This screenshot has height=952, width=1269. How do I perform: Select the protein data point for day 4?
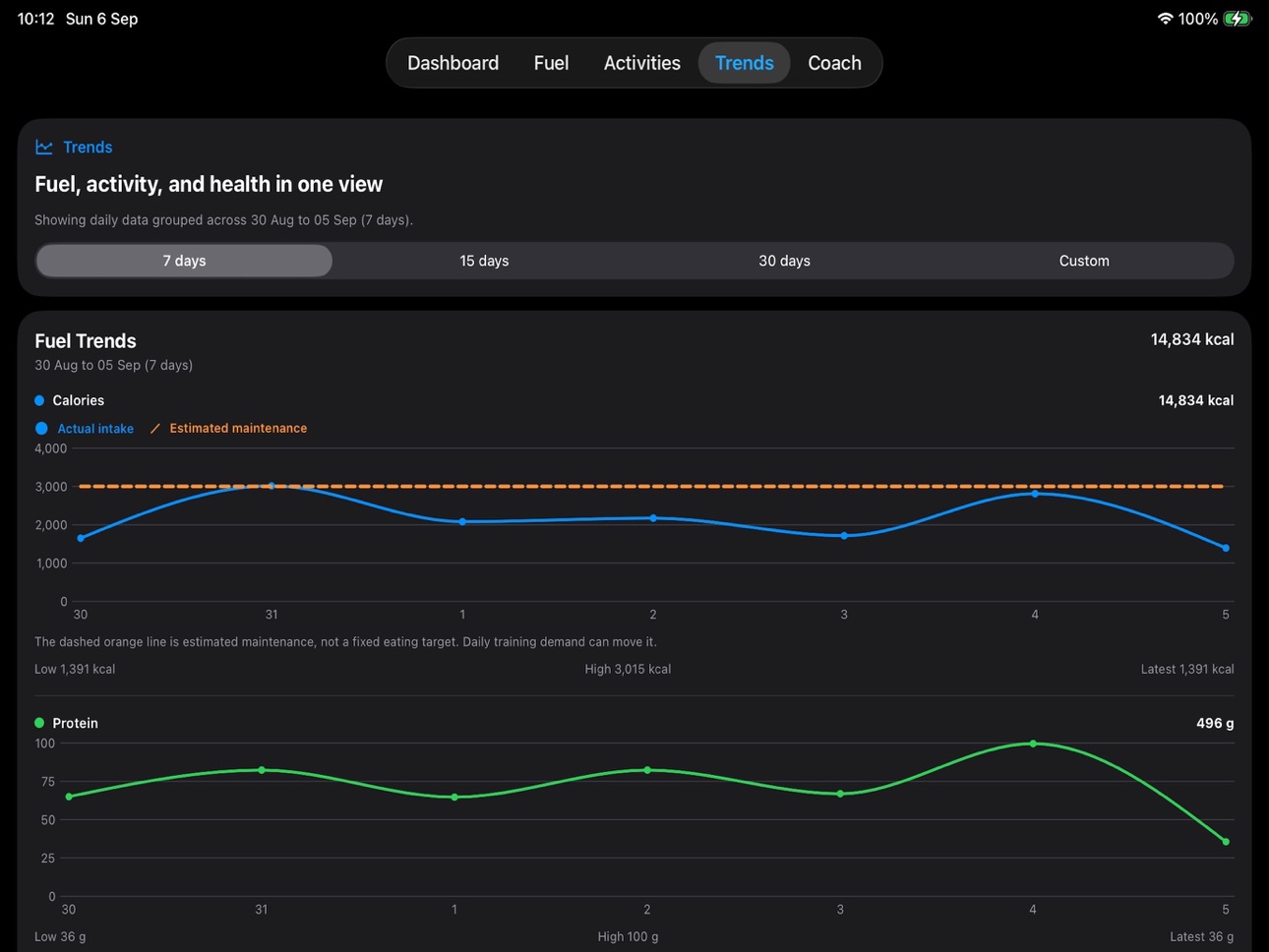pos(1033,744)
